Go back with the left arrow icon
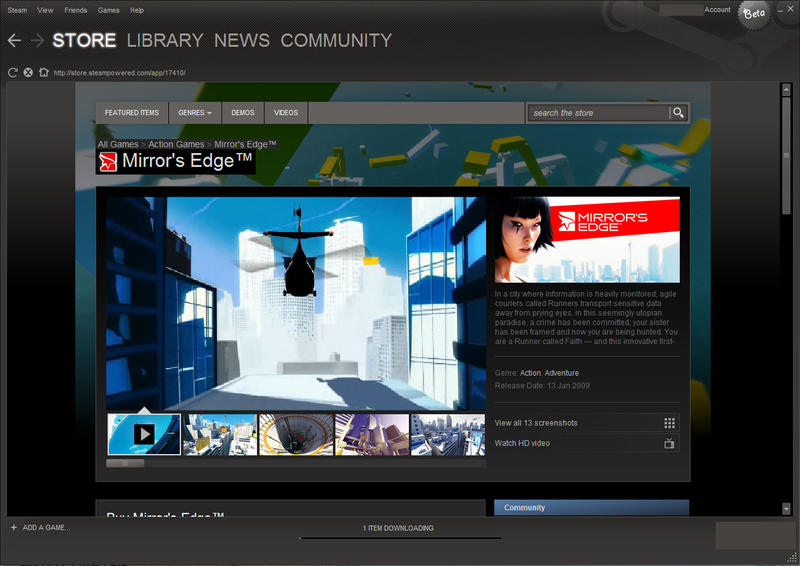This screenshot has width=800, height=566. [x=14, y=40]
